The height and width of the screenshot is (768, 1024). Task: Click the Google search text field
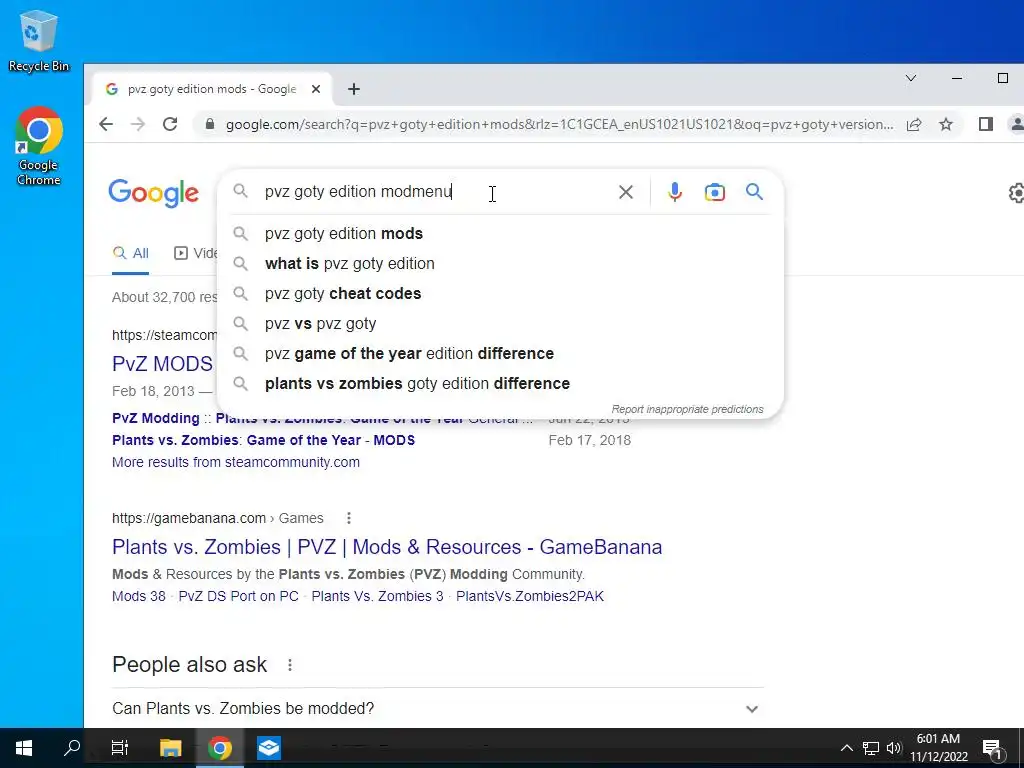[431, 191]
